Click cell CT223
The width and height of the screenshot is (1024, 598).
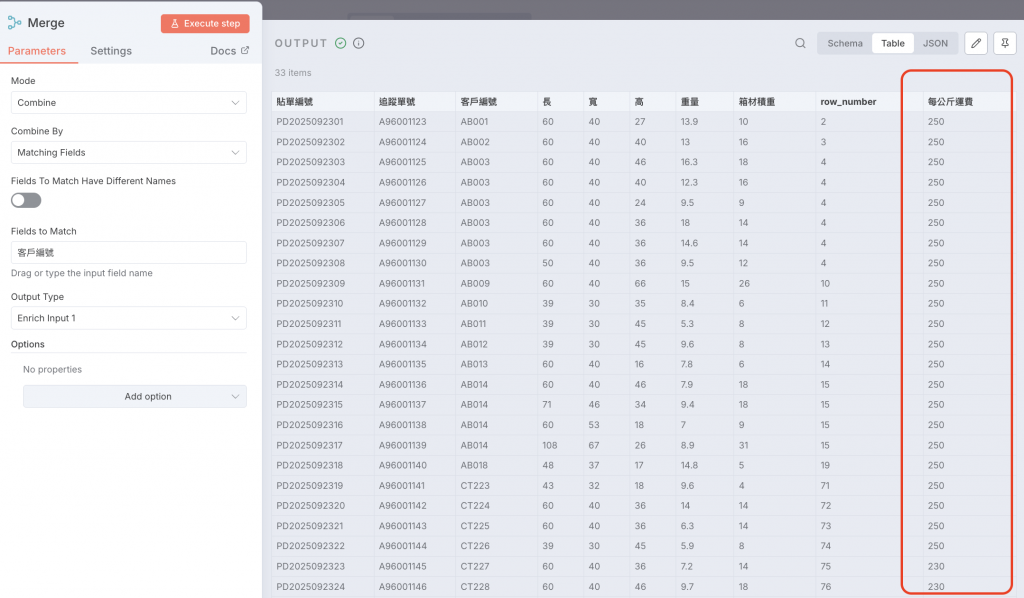pos(475,486)
